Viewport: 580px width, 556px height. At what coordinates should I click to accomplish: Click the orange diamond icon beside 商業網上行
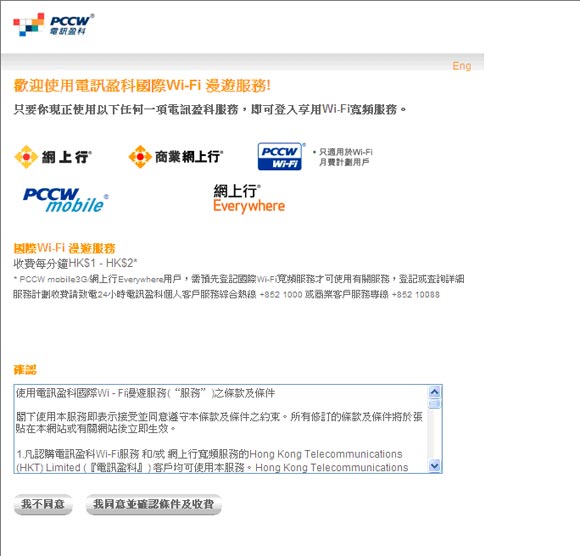[x=140, y=156]
